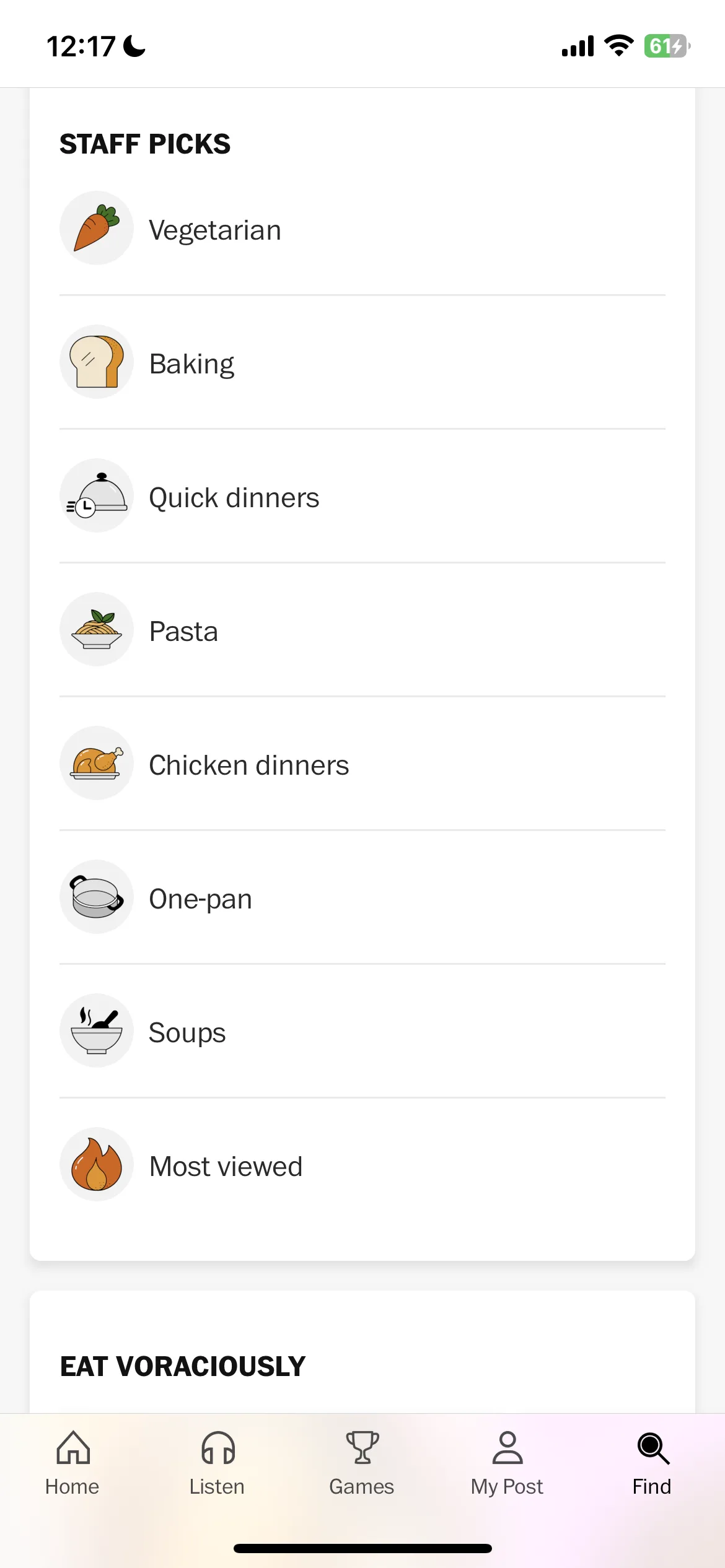Select Quick dinners category
The height and width of the screenshot is (1568, 725).
362,496
